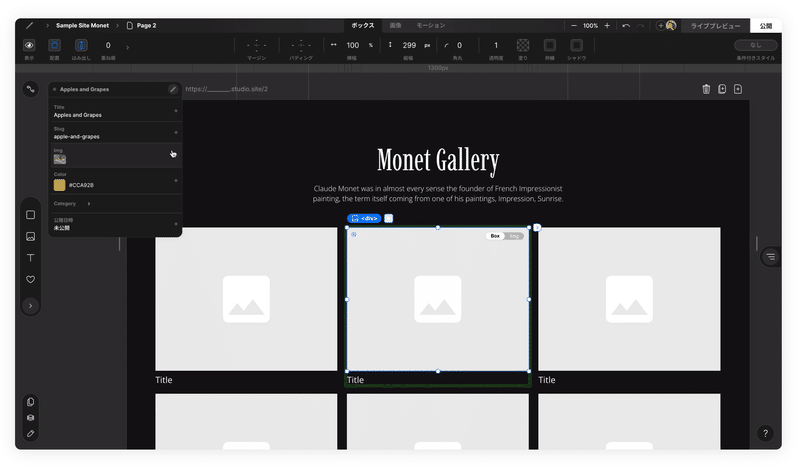Open the pen icon at bottom-left

click(x=31, y=433)
